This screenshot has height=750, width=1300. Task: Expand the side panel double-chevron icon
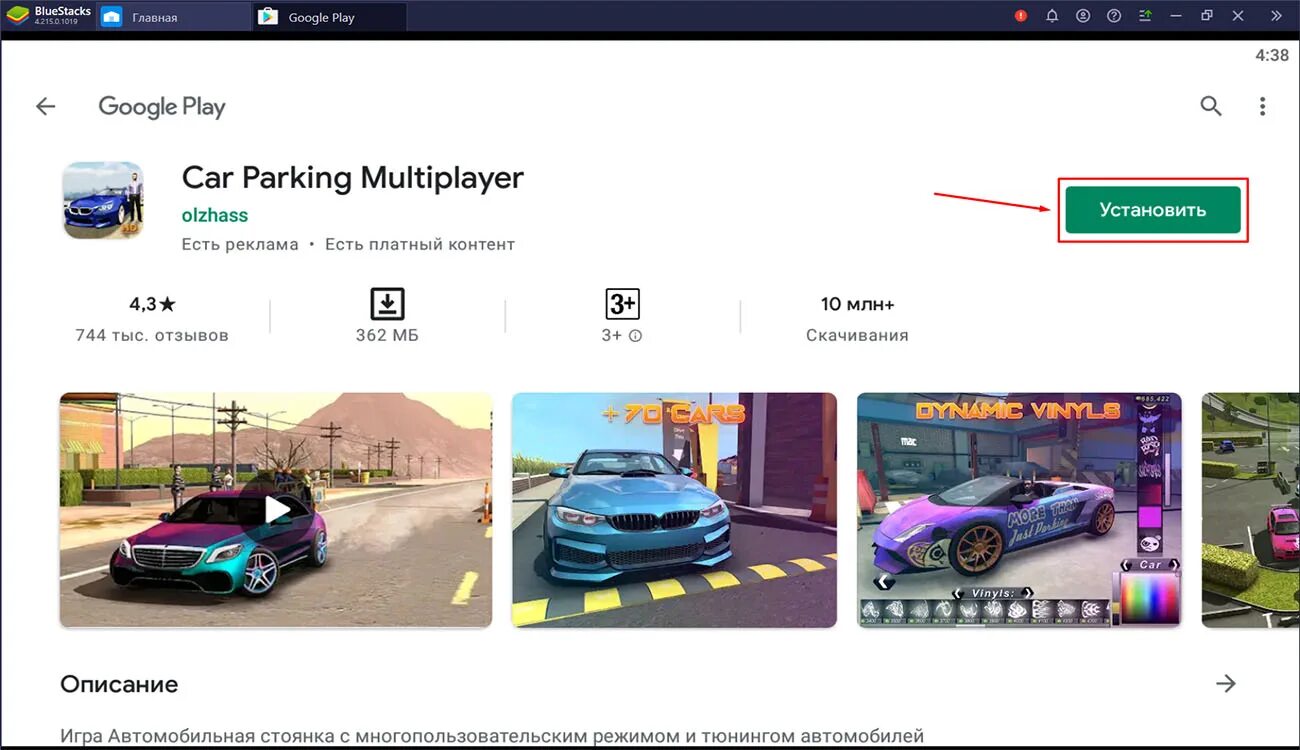(1276, 16)
